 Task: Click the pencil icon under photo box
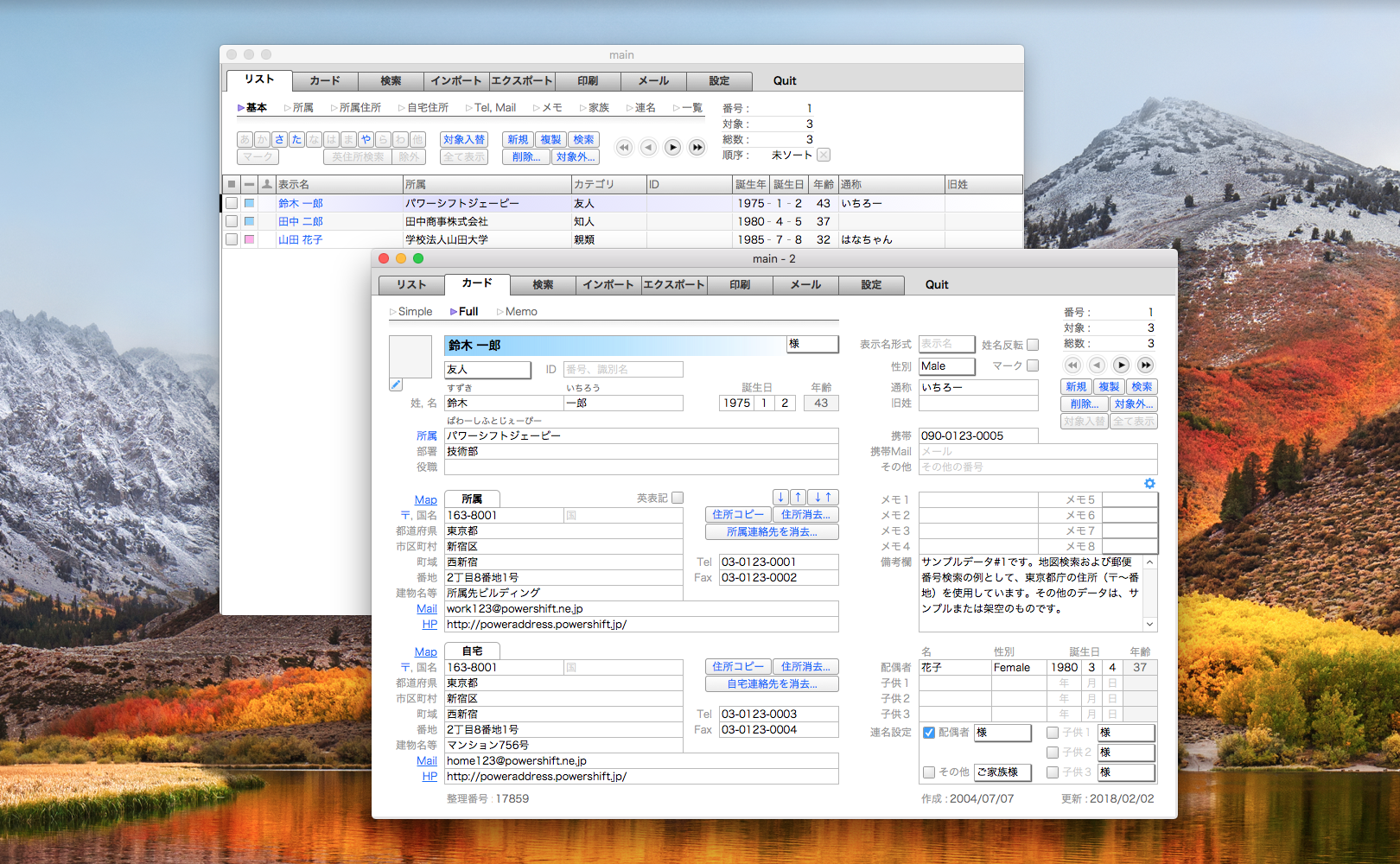click(x=396, y=384)
